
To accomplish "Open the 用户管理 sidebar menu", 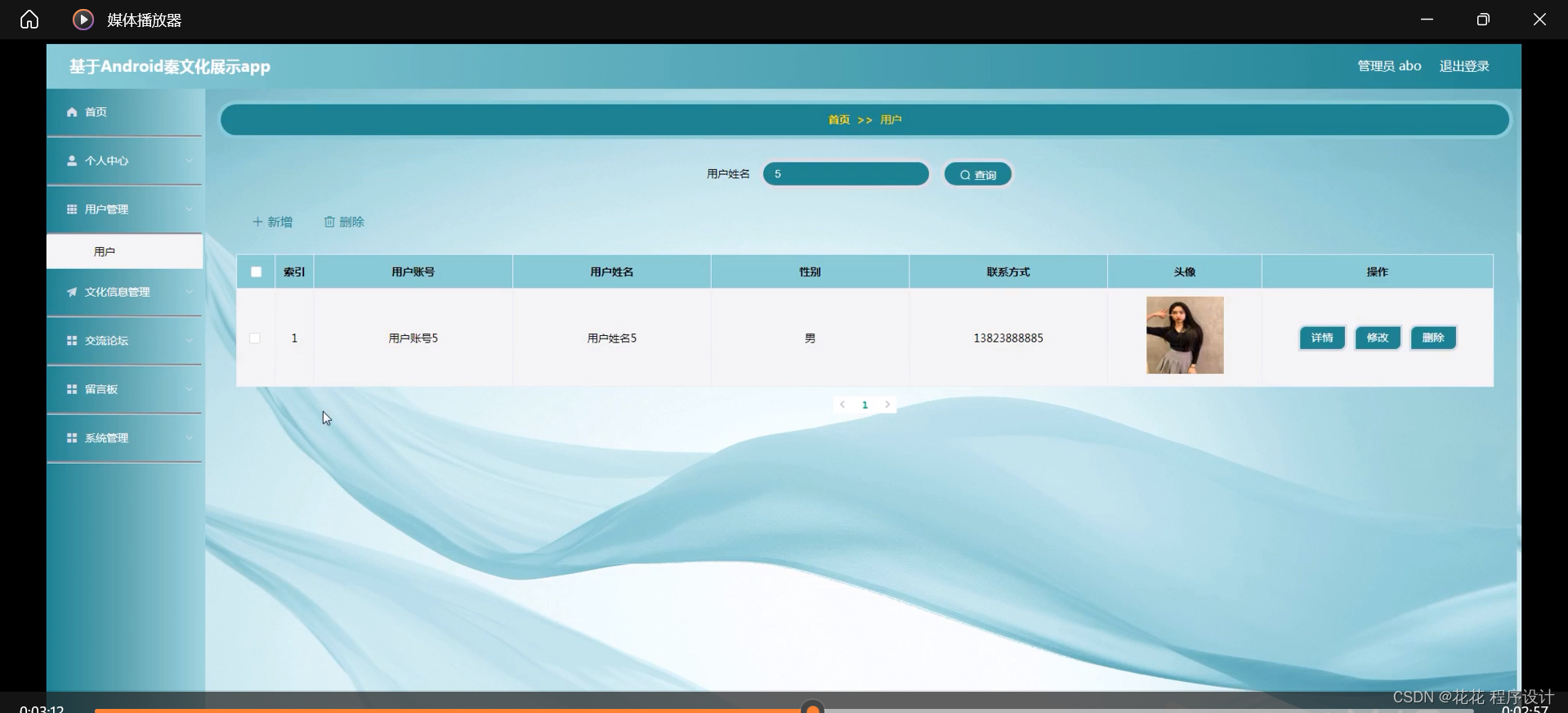I will (124, 209).
